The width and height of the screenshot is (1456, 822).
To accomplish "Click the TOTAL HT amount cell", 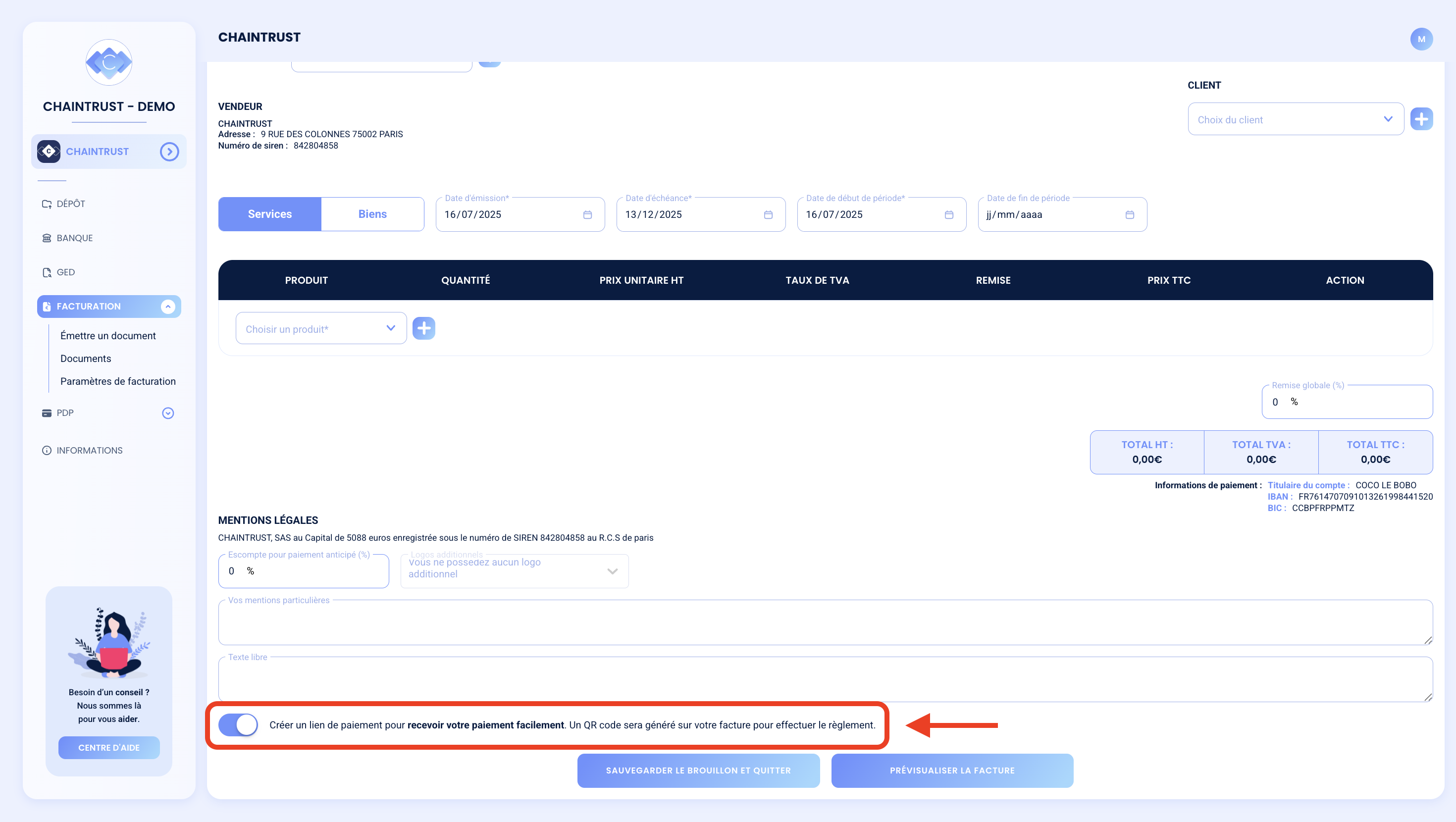I will pyautogui.click(x=1147, y=452).
